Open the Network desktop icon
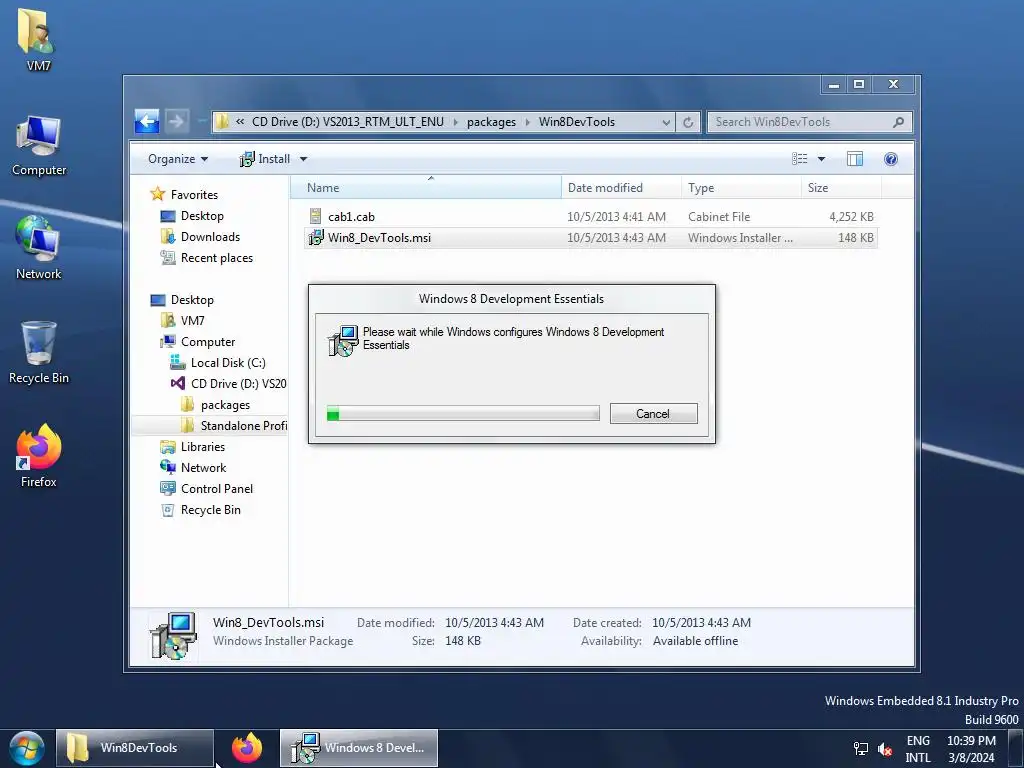1024x768 pixels. [39, 249]
